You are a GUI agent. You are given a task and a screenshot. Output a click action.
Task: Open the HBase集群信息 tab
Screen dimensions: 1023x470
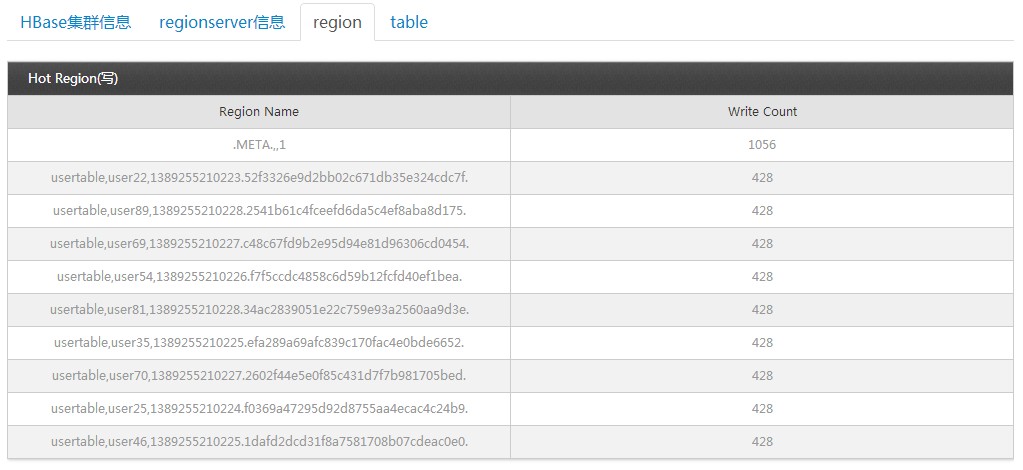click(x=76, y=22)
